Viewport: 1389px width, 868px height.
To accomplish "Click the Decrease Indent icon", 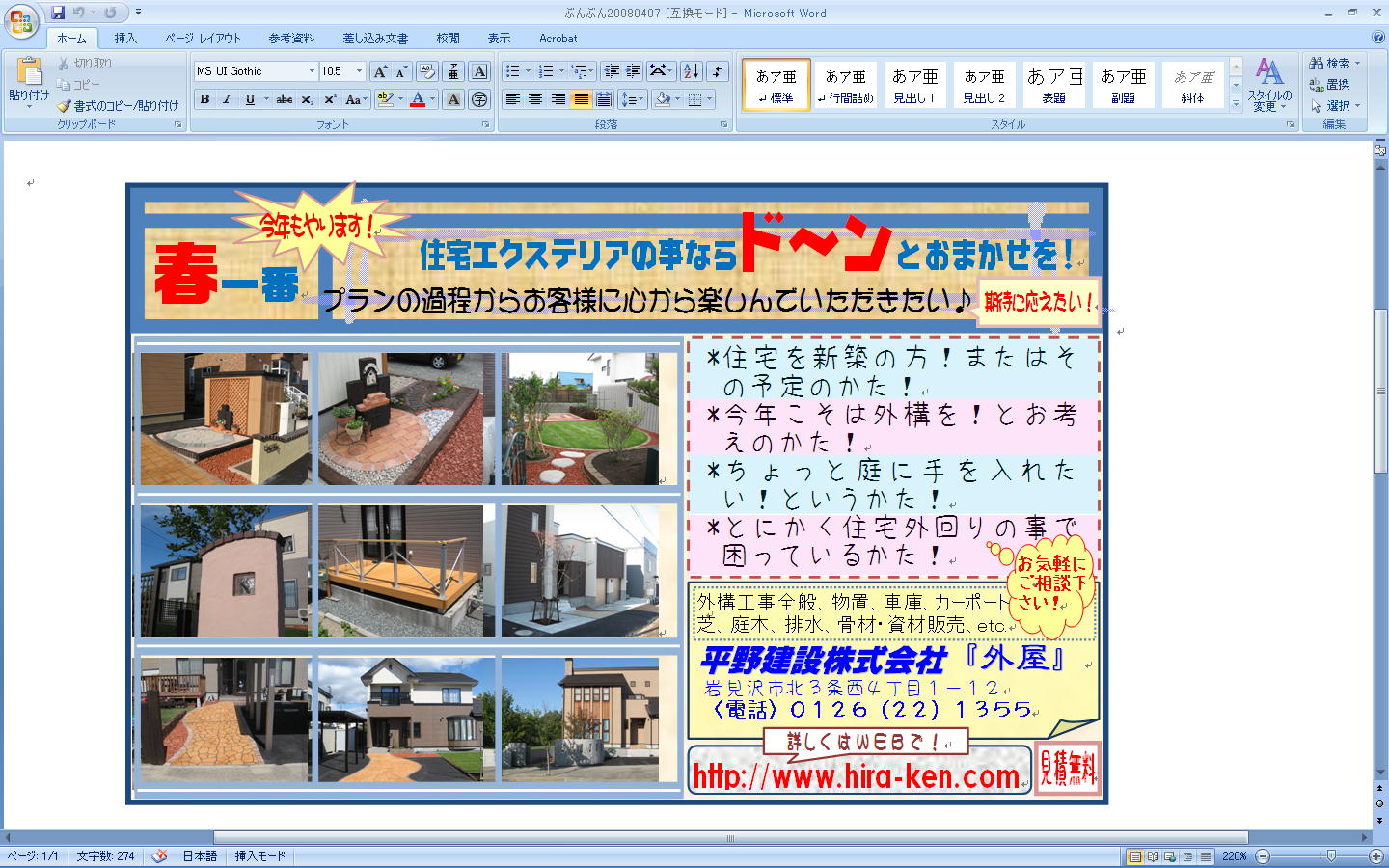I will click(x=611, y=71).
